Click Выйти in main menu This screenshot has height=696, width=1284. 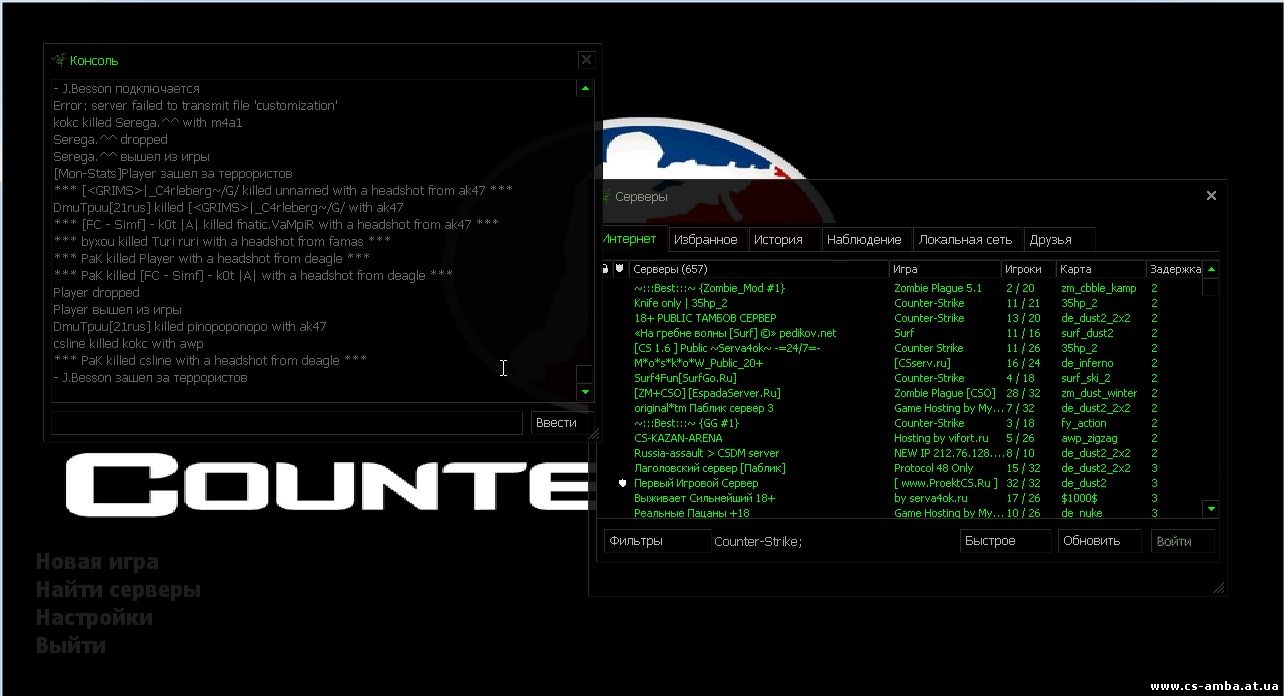pyautogui.click(x=70, y=646)
